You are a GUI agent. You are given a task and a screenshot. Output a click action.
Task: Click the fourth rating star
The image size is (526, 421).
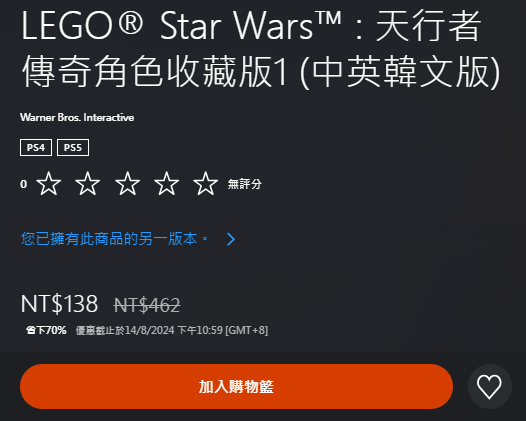[x=166, y=183]
